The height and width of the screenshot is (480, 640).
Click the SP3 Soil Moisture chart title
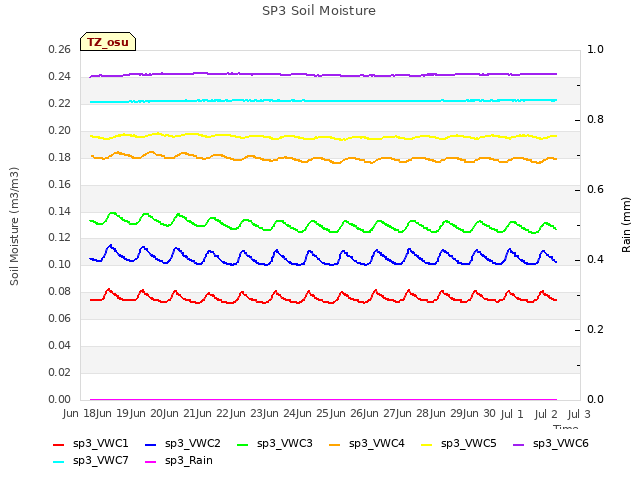319,11
